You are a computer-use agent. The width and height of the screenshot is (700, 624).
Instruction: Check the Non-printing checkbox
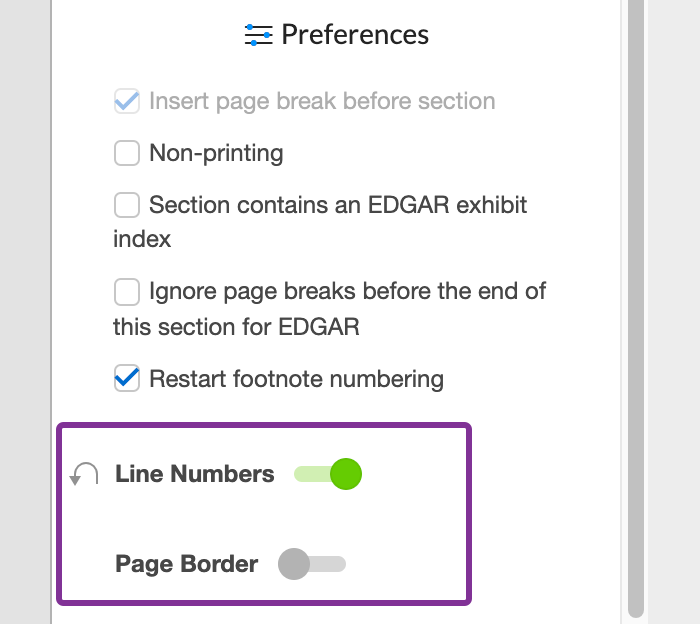click(126, 153)
